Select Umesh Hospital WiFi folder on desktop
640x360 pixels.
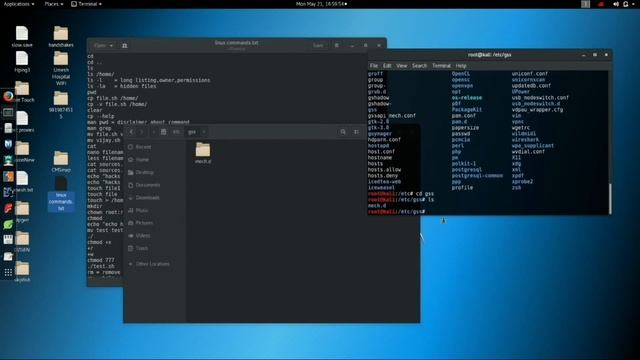click(x=61, y=69)
